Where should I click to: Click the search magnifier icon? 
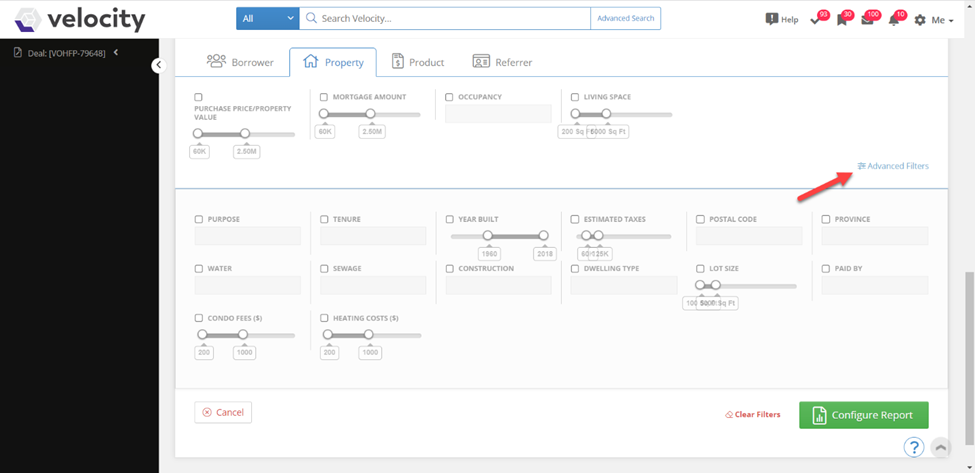[312, 19]
